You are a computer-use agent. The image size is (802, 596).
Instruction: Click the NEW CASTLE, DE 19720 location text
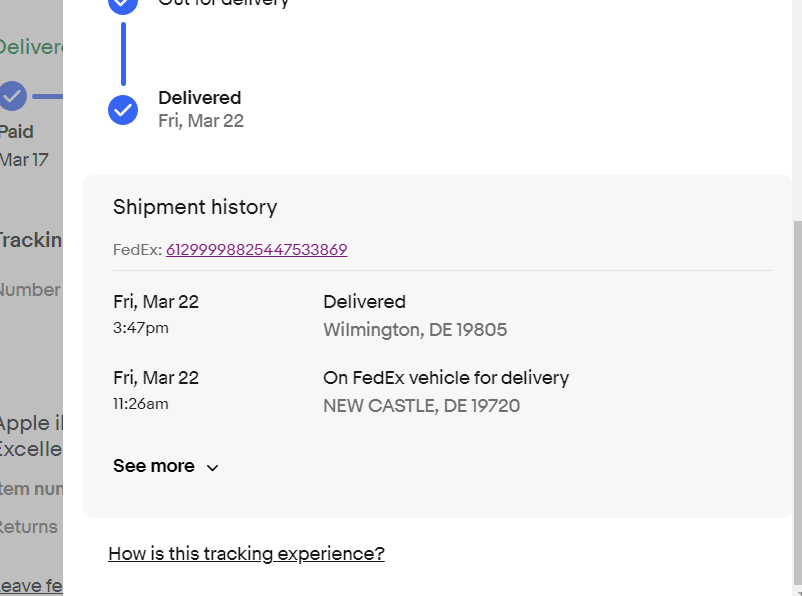(421, 406)
